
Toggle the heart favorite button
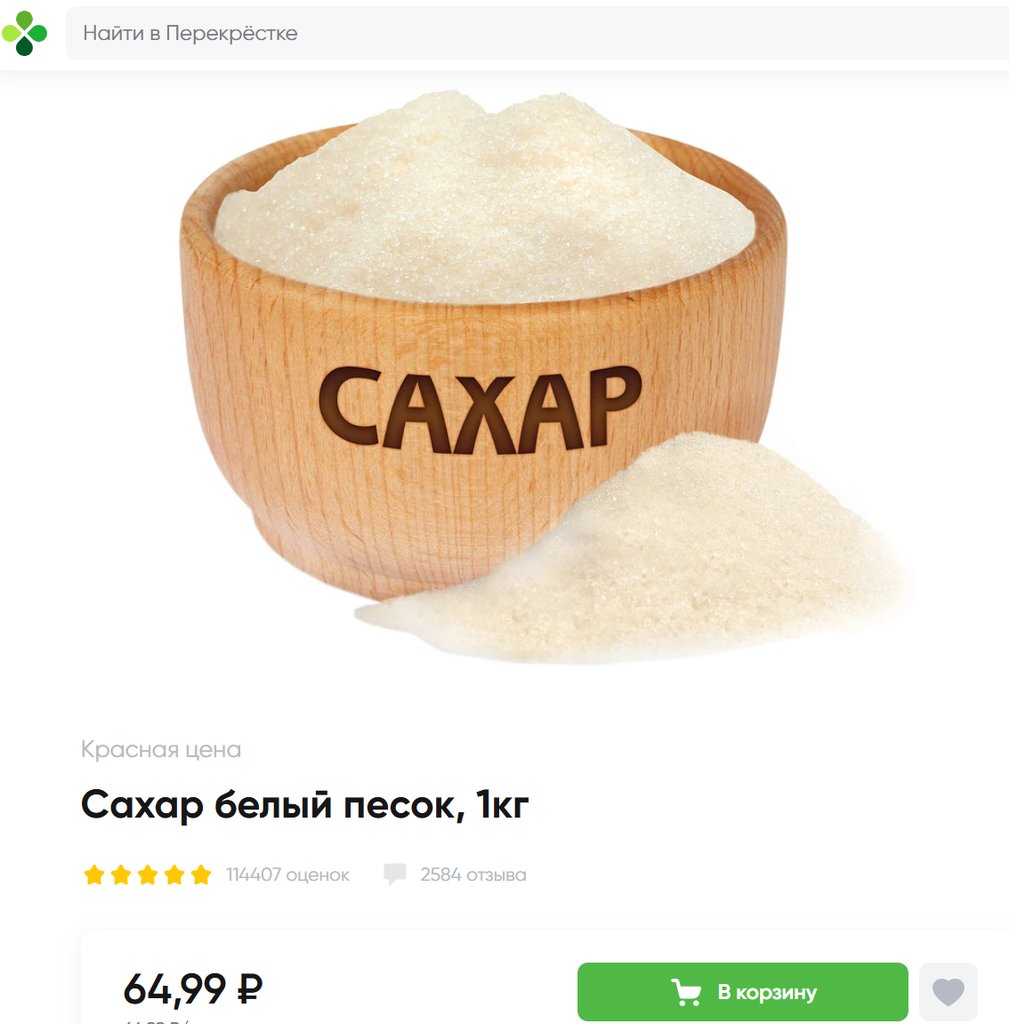click(x=948, y=991)
